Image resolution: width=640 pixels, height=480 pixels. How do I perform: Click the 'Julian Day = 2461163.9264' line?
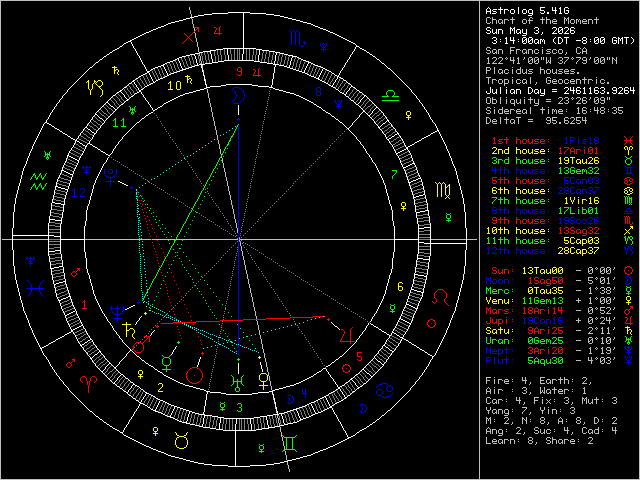560,91
